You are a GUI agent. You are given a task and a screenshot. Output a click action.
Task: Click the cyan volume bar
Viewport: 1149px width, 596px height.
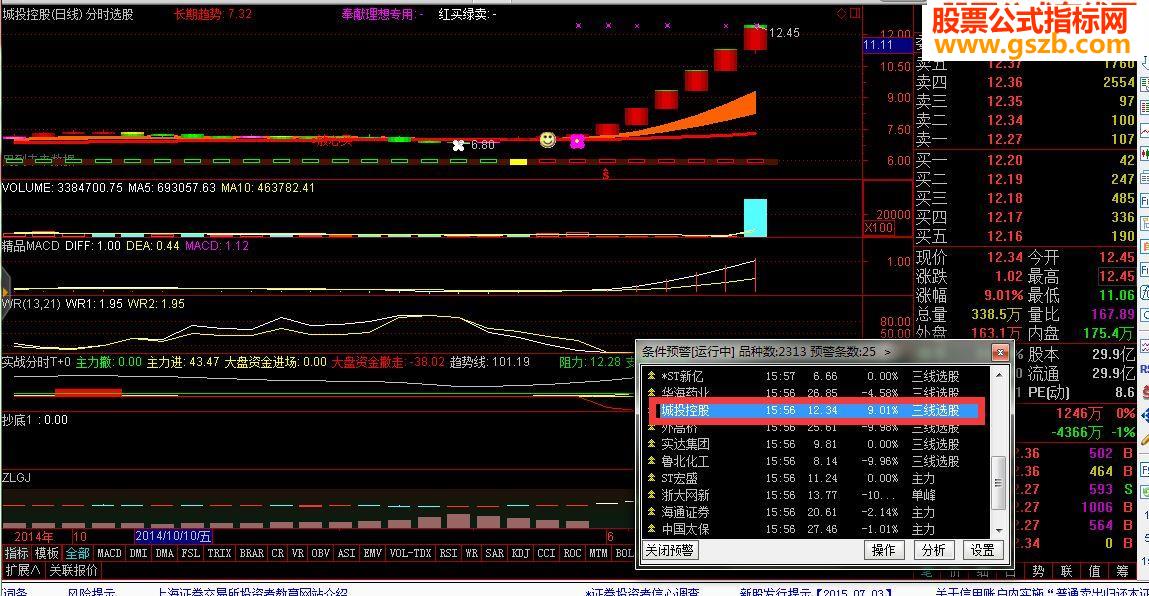[x=755, y=218]
